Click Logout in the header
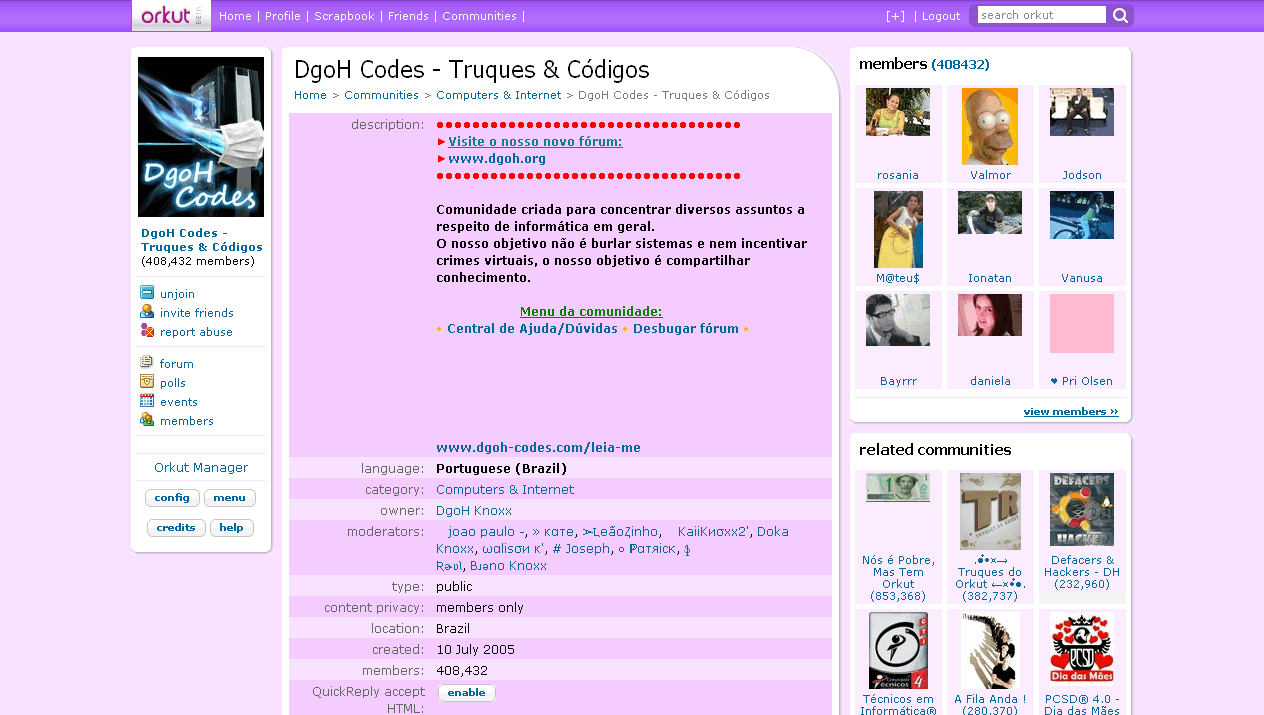This screenshot has height=715, width=1264. [x=941, y=16]
